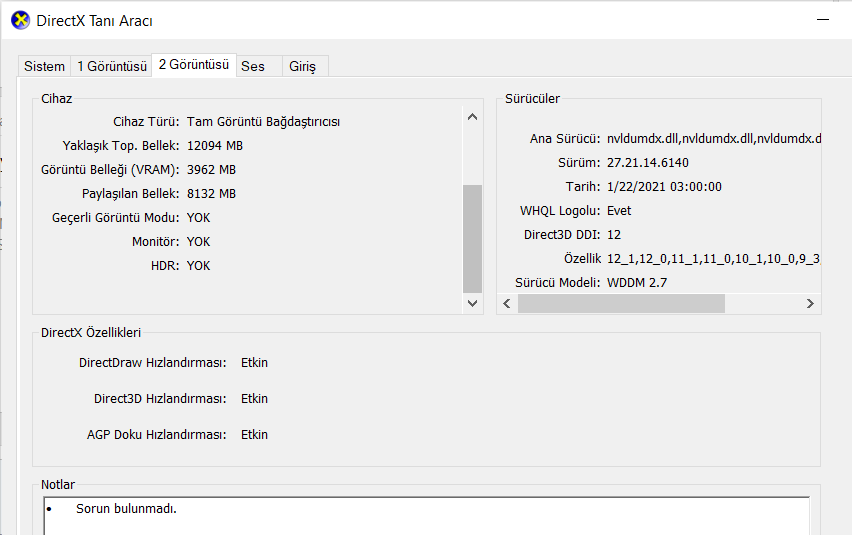Switch to the Sistem tab
Image resolution: width=852 pixels, height=535 pixels.
pyautogui.click(x=44, y=66)
